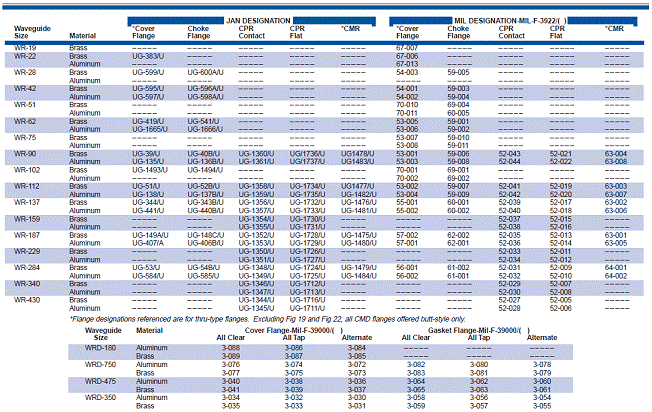This screenshot has height=412, width=652.
Task: Select the WRD-350 waveguide size label
Action: pos(99,398)
